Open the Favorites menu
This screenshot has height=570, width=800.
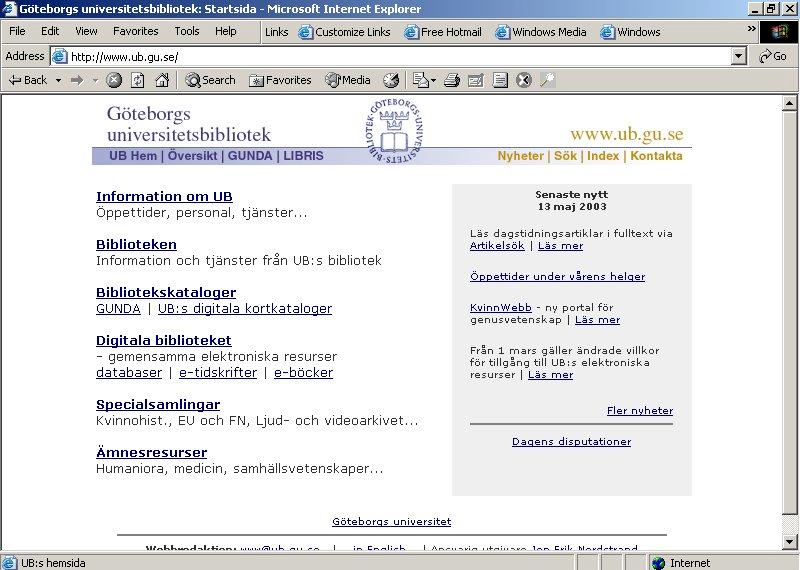136,31
